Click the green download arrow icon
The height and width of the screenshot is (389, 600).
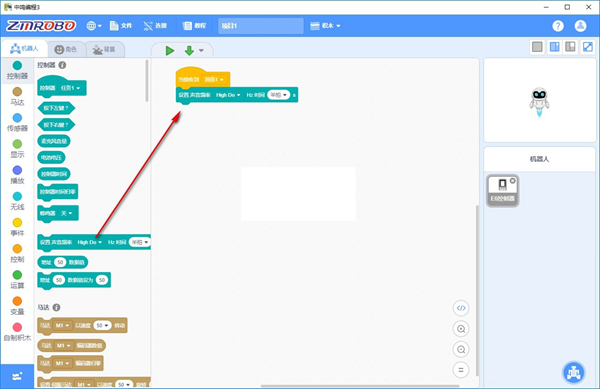[189, 50]
